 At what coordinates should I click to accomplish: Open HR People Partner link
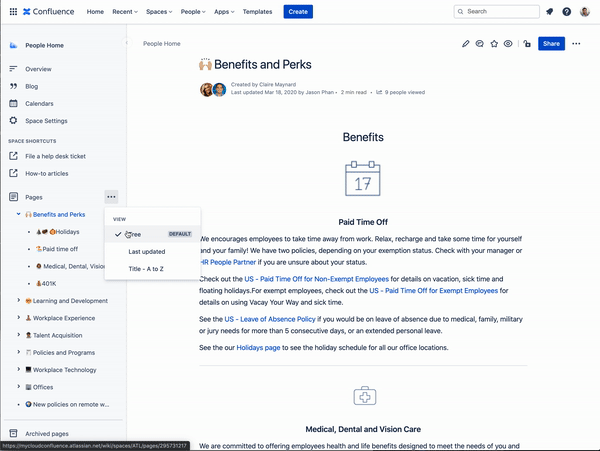pos(228,262)
